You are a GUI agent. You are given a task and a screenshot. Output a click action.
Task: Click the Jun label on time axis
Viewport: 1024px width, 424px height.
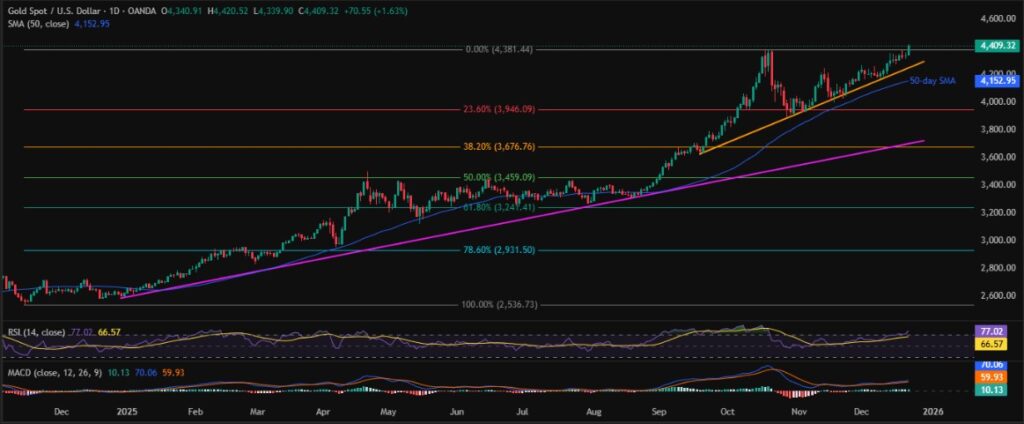457,413
